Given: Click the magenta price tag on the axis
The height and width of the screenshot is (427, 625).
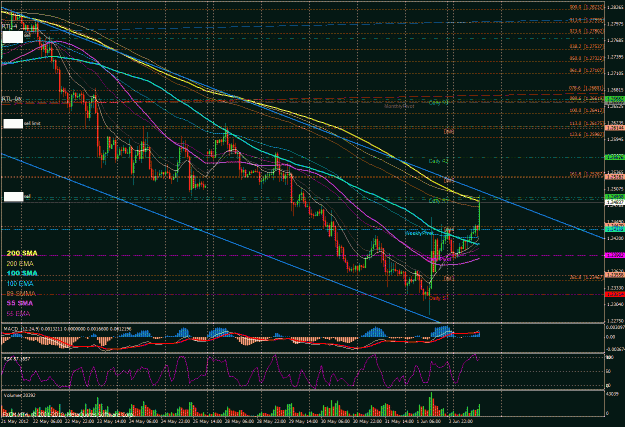Looking at the screenshot, I should tap(615, 255).
